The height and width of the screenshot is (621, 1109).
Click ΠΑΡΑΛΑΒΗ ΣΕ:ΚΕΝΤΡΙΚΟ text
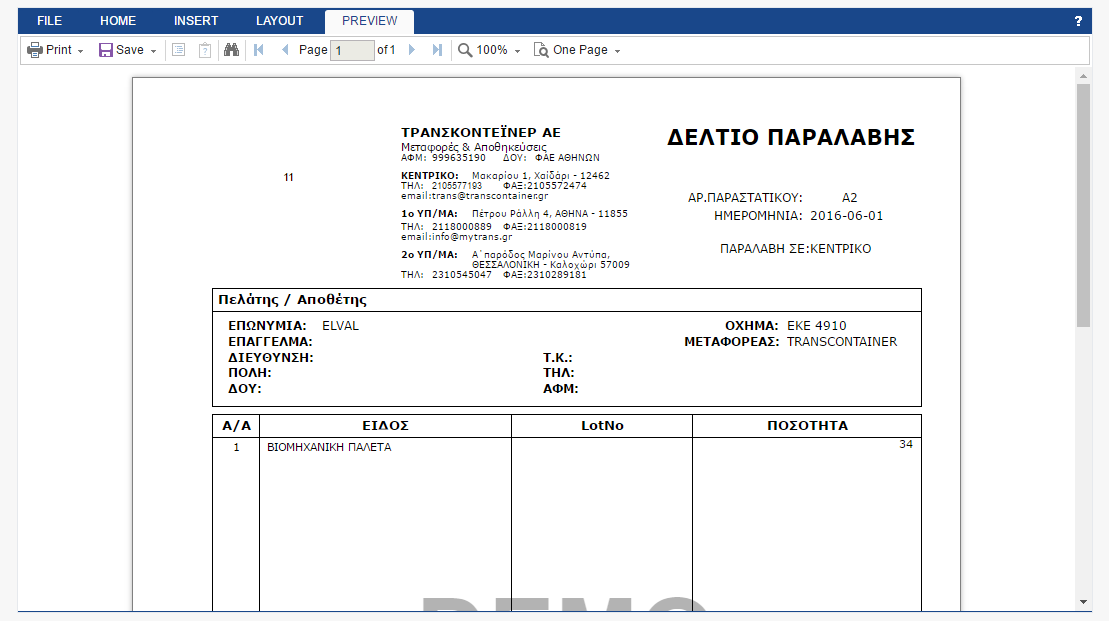coord(795,249)
